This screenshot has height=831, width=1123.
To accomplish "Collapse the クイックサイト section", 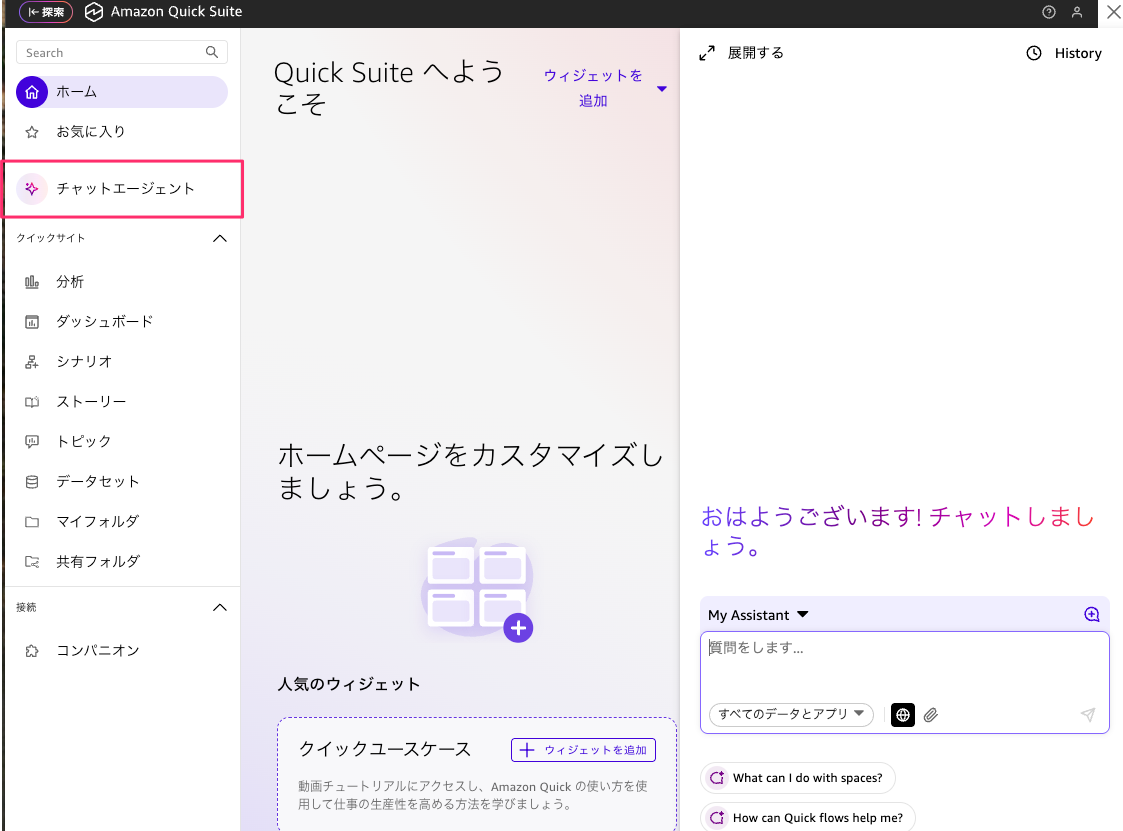I will pos(221,239).
